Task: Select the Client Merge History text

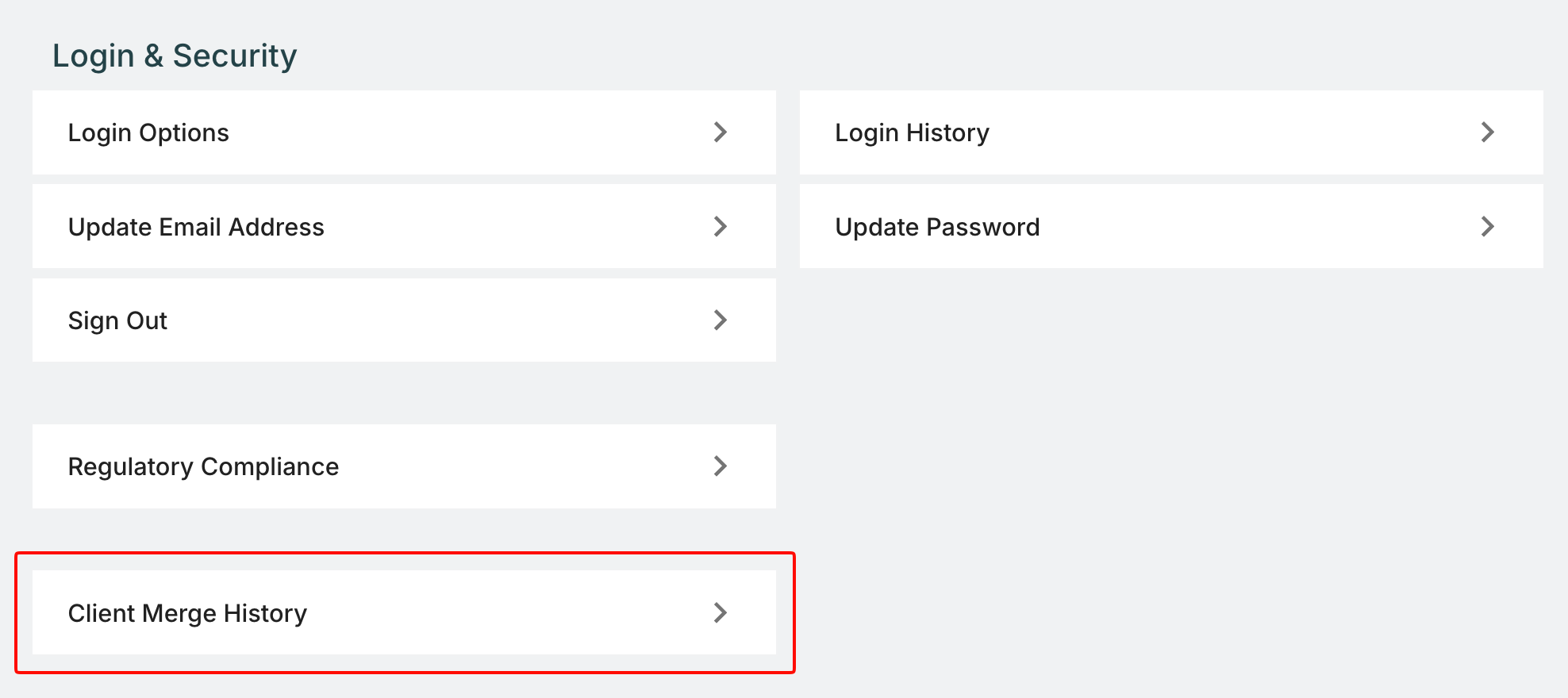Action: point(187,613)
